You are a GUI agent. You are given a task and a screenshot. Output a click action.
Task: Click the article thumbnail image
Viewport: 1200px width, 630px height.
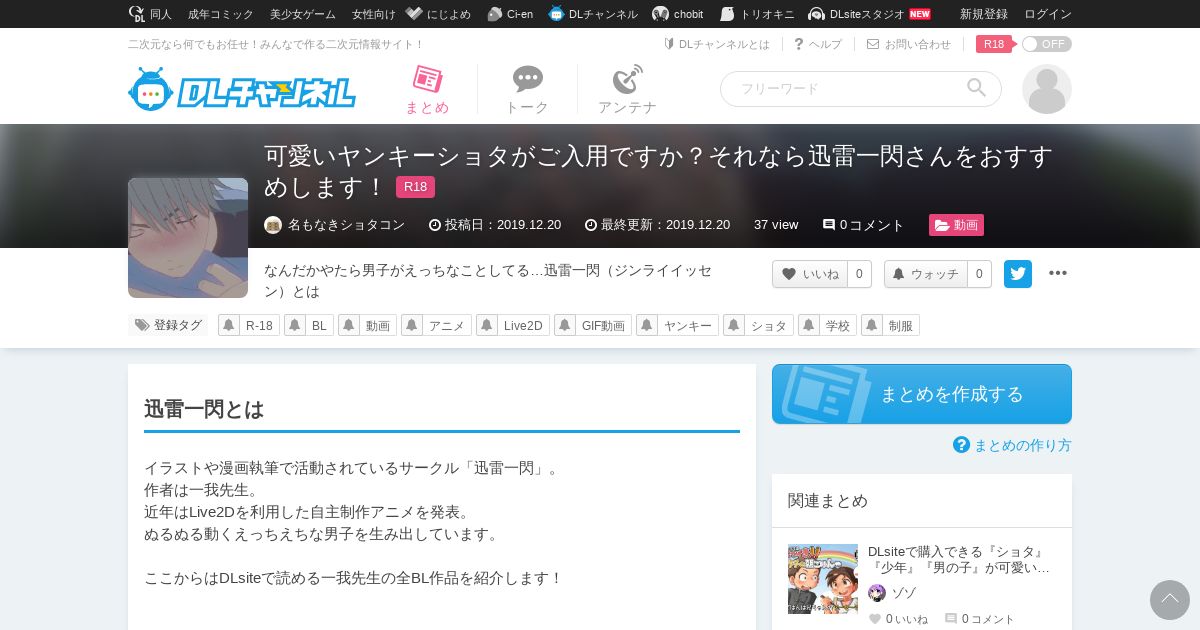(188, 238)
